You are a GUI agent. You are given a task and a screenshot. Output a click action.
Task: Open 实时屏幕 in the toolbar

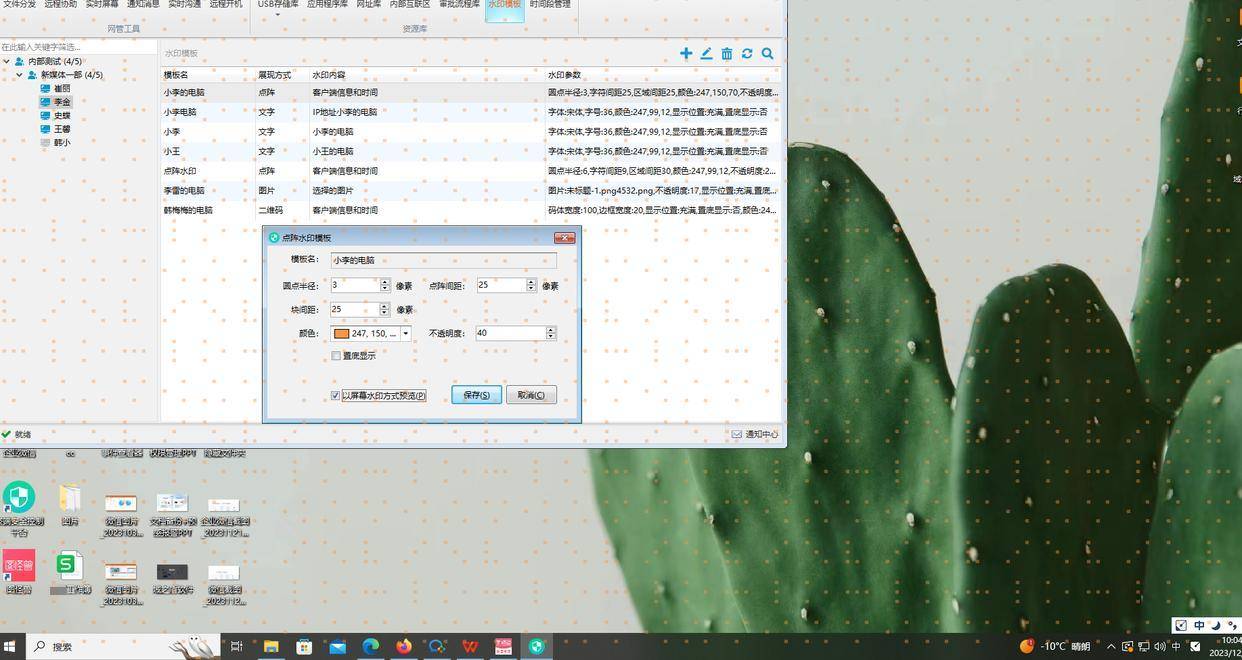pyautogui.click(x=101, y=5)
